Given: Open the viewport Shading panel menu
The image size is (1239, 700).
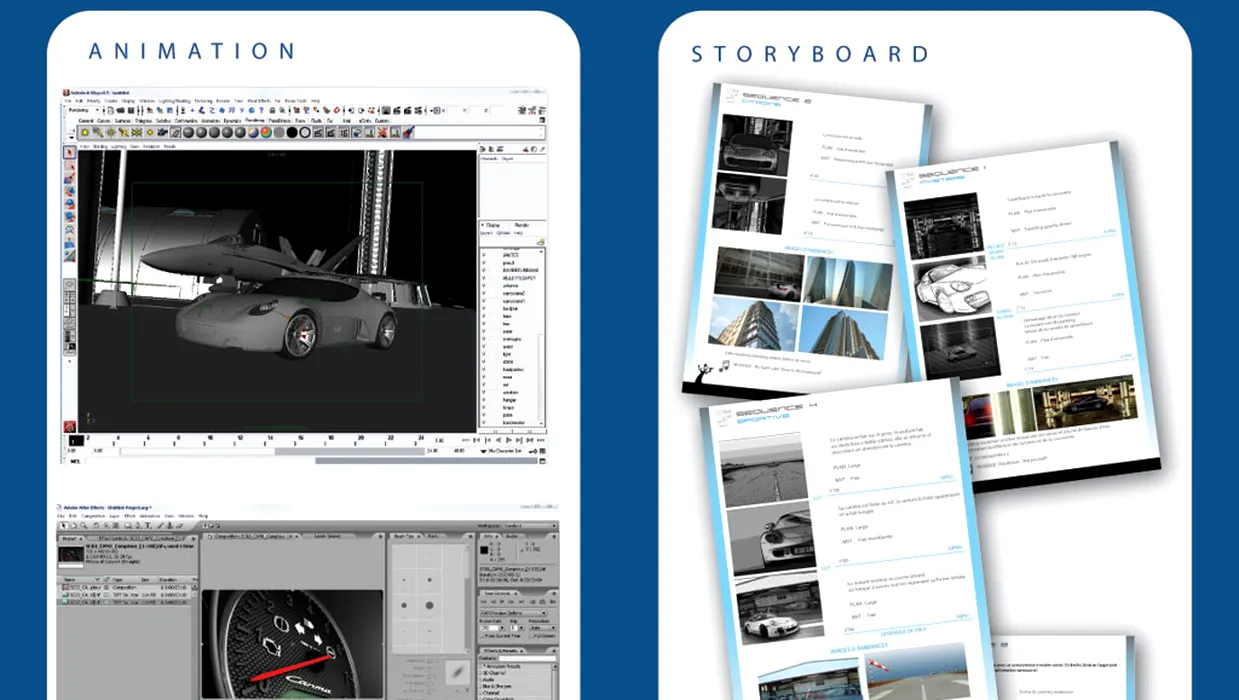Looking at the screenshot, I should (100, 146).
